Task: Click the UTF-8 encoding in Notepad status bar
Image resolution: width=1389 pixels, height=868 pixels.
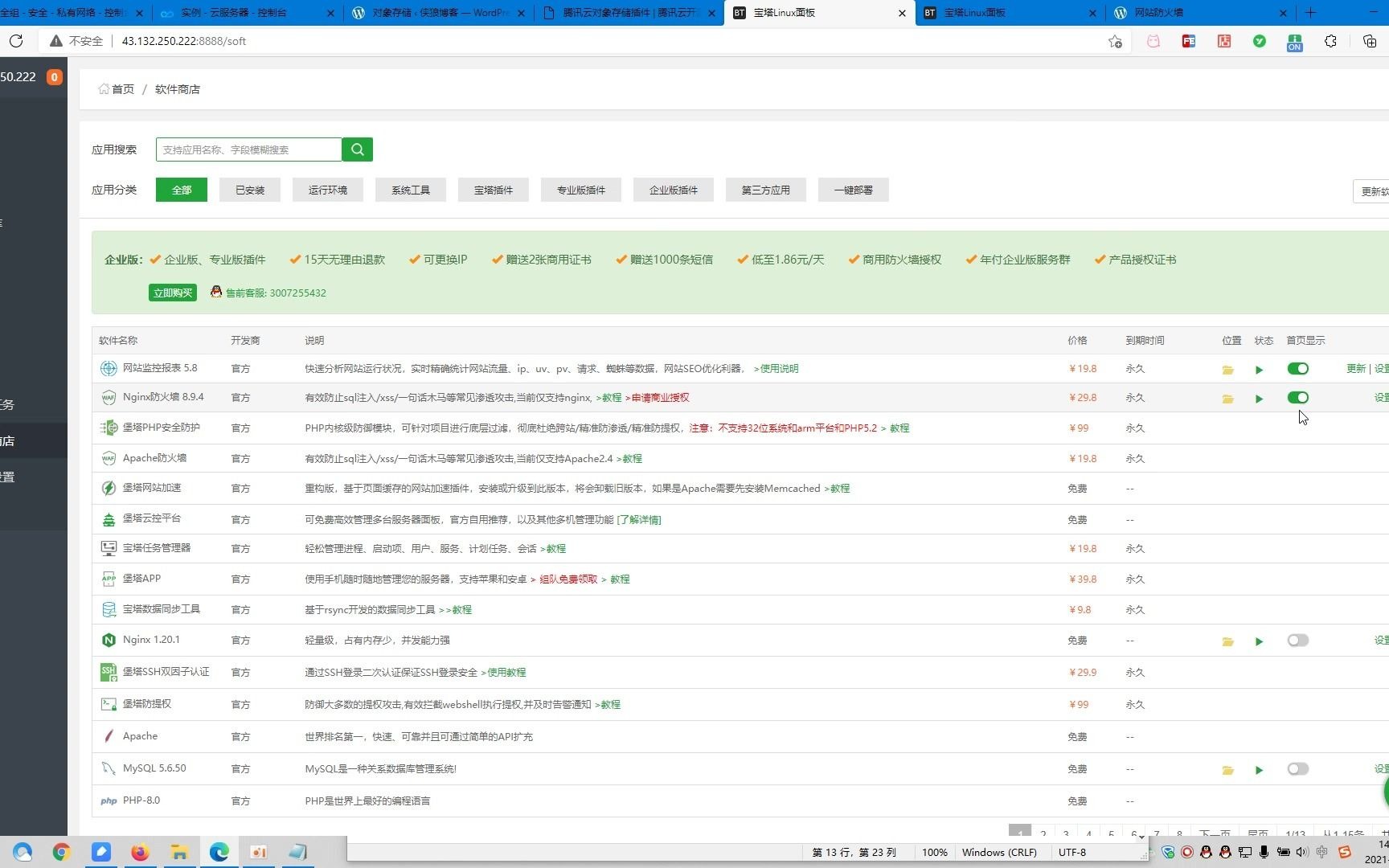Action: click(1072, 852)
